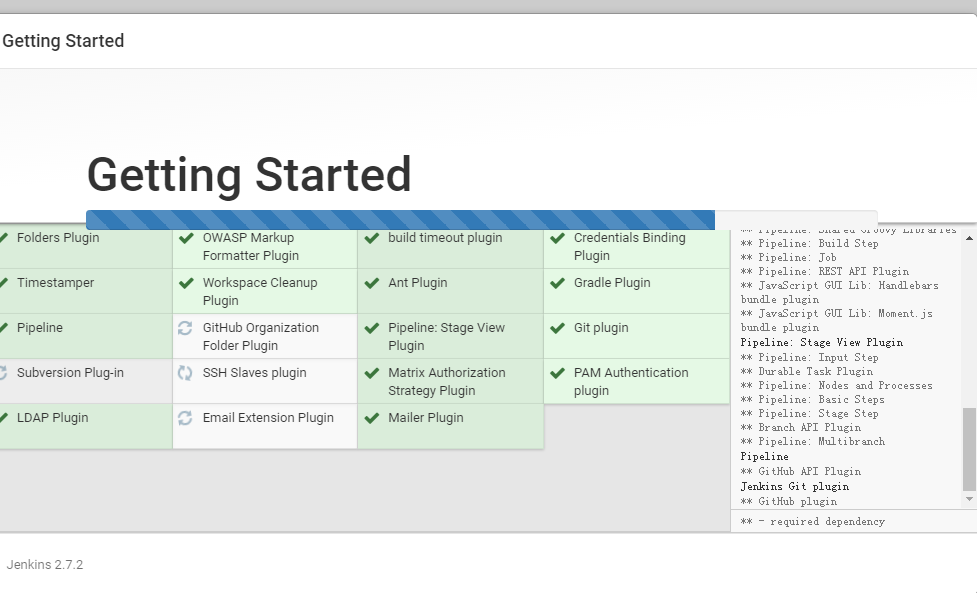Select the Folders Plugin label
Image resolution: width=977 pixels, height=593 pixels.
coord(58,238)
